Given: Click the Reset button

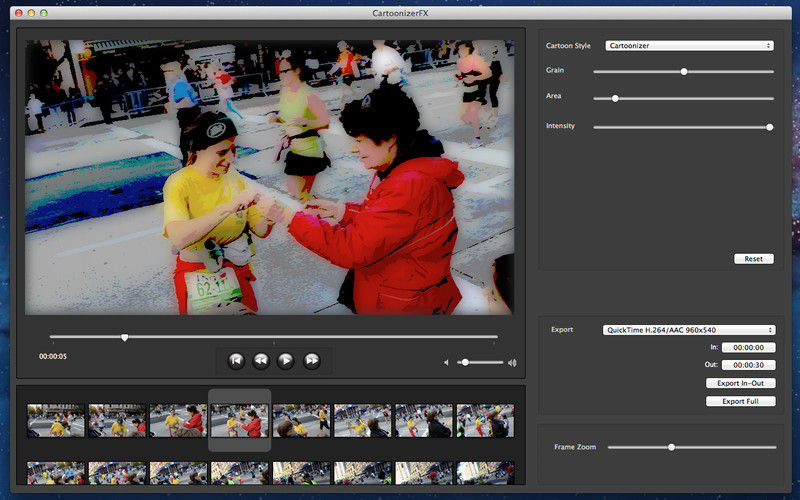Looking at the screenshot, I should [x=753, y=259].
